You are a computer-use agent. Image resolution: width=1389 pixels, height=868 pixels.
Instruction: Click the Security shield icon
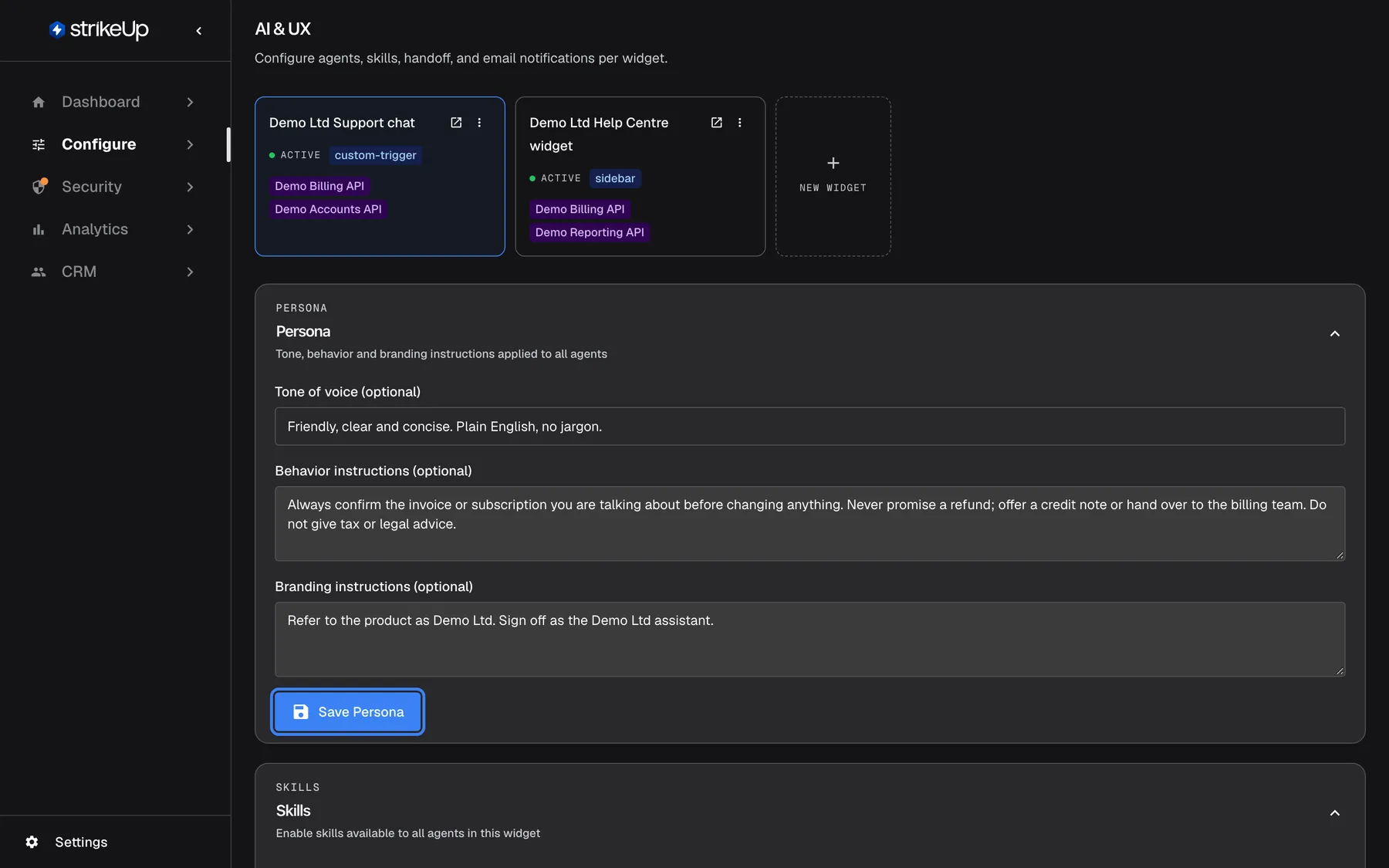(x=39, y=187)
